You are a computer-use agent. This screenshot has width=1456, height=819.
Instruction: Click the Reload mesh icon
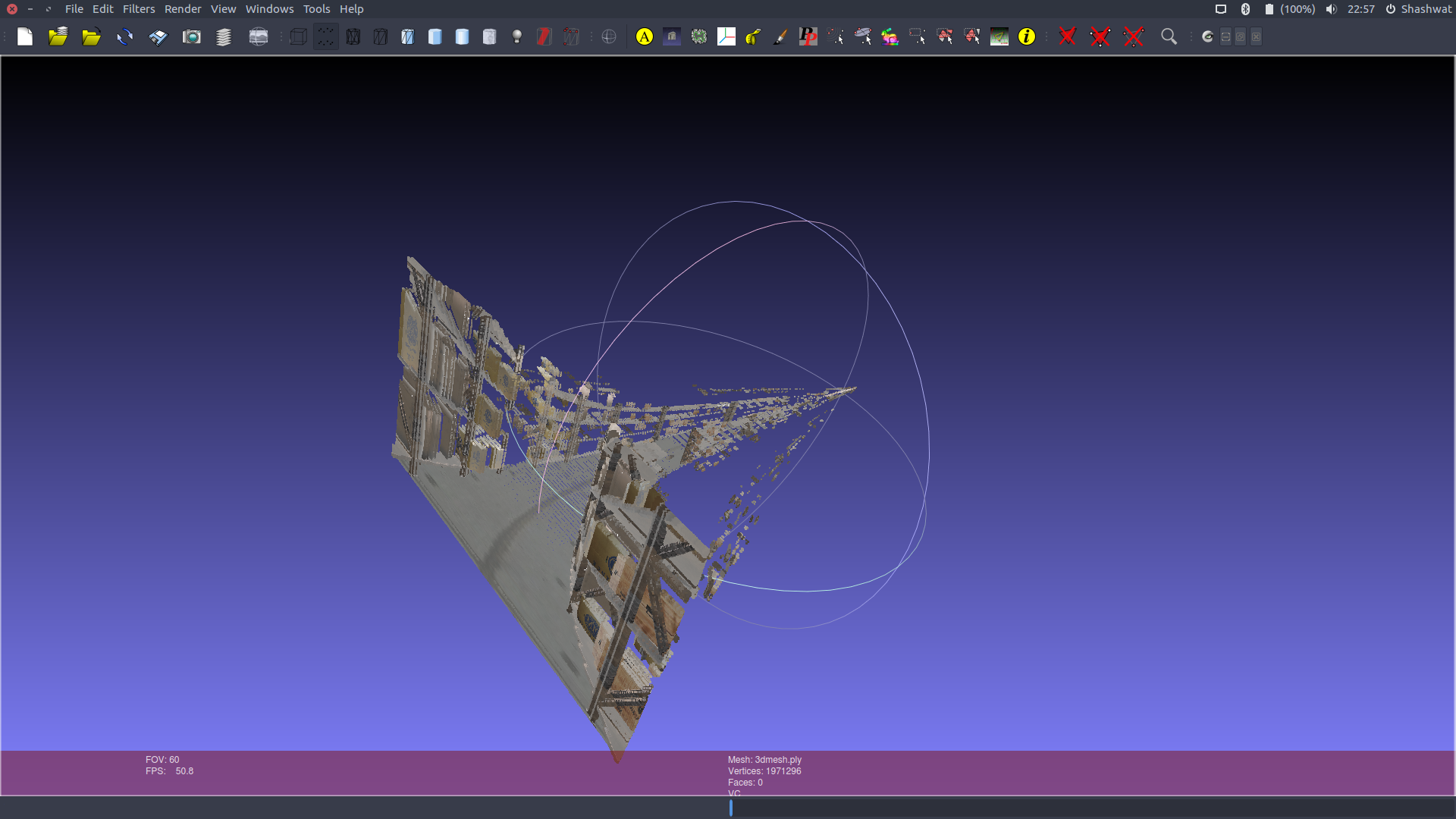tap(125, 36)
